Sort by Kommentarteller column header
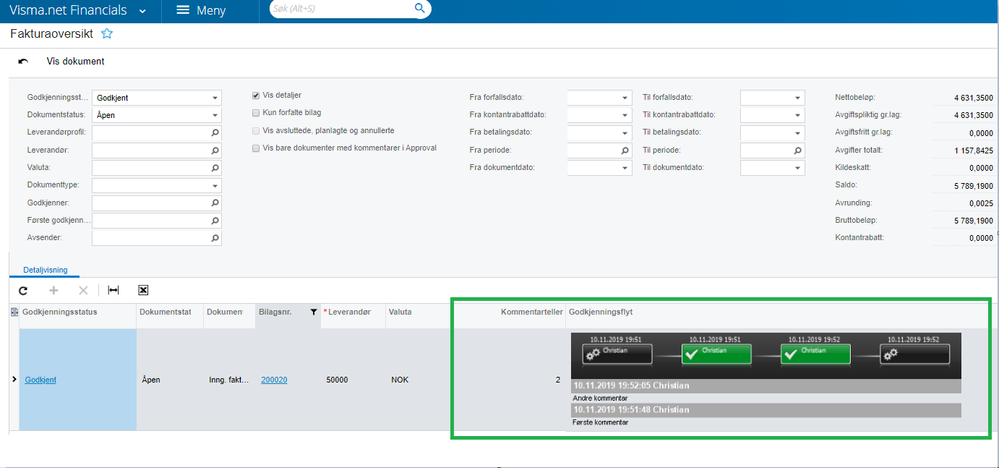This screenshot has height=468, width=999. coord(531,312)
